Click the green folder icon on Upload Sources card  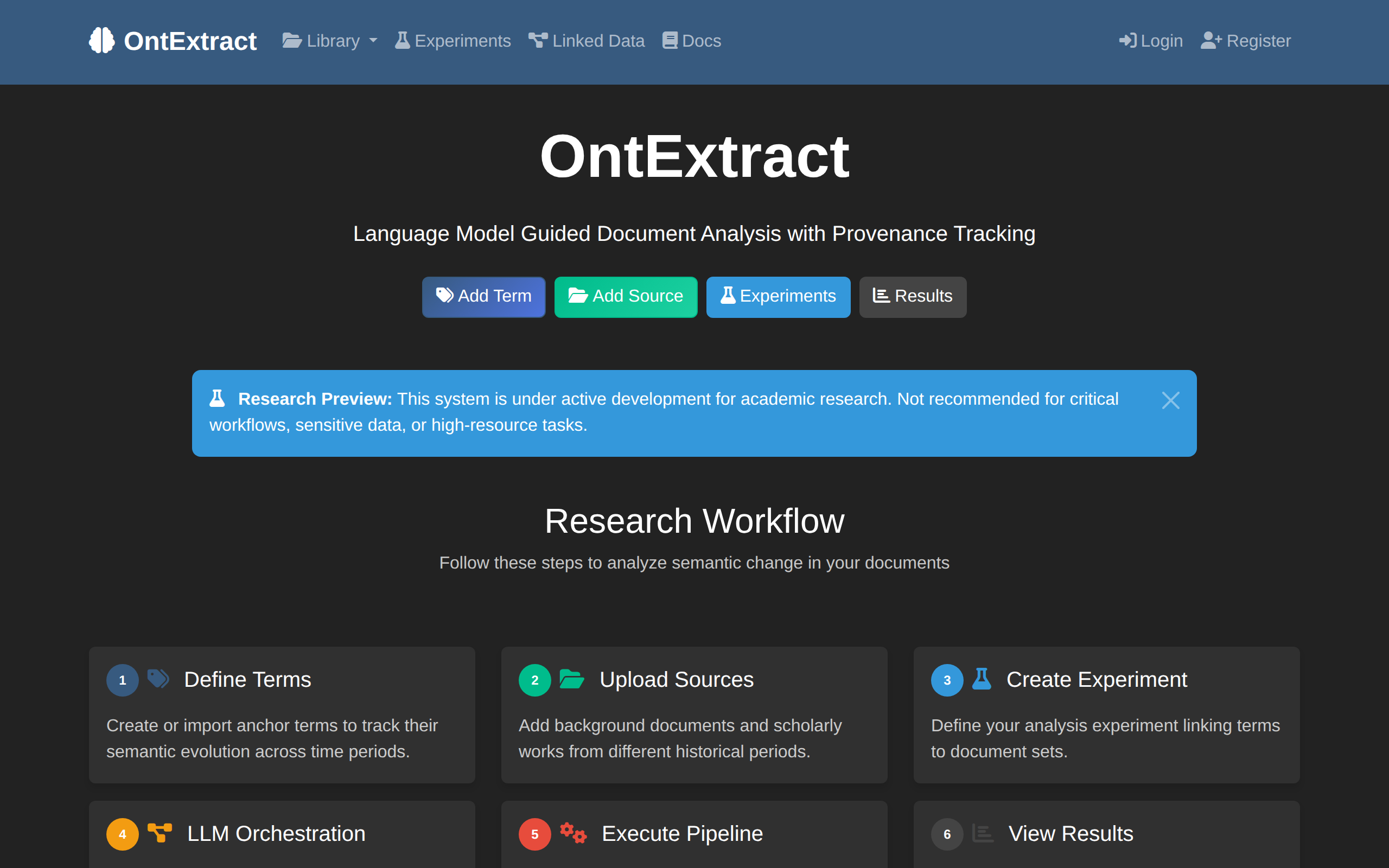572,680
